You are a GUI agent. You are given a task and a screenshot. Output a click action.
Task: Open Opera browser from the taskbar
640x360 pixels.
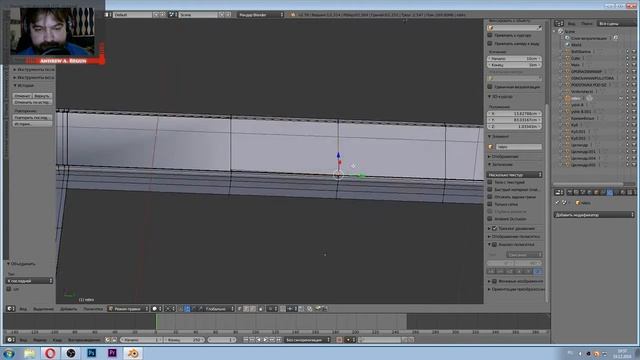50,353
